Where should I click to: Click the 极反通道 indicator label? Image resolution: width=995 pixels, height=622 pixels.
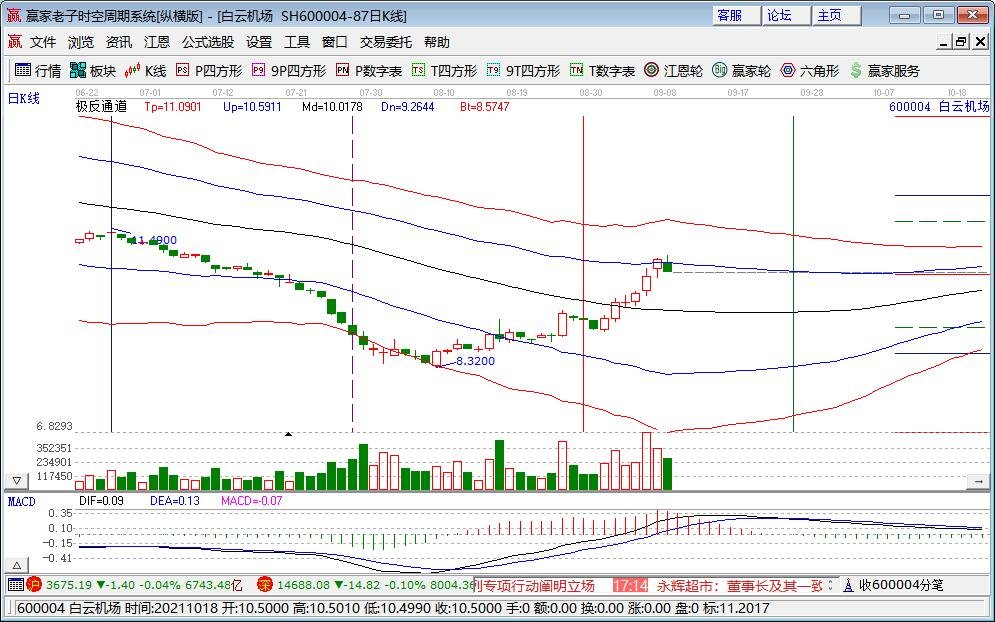[x=101, y=107]
